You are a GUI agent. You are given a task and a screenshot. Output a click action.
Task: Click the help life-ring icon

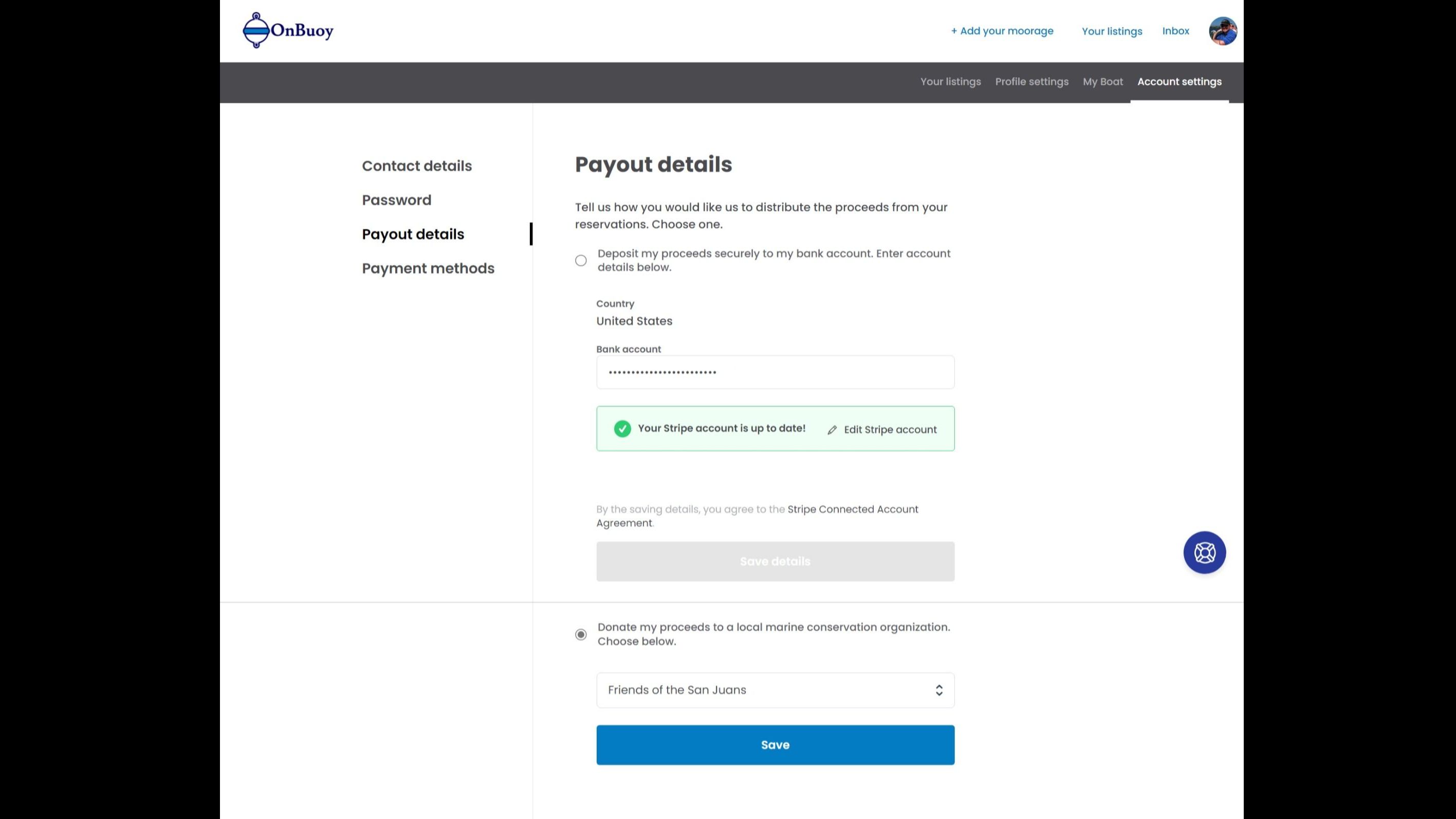[1204, 553]
